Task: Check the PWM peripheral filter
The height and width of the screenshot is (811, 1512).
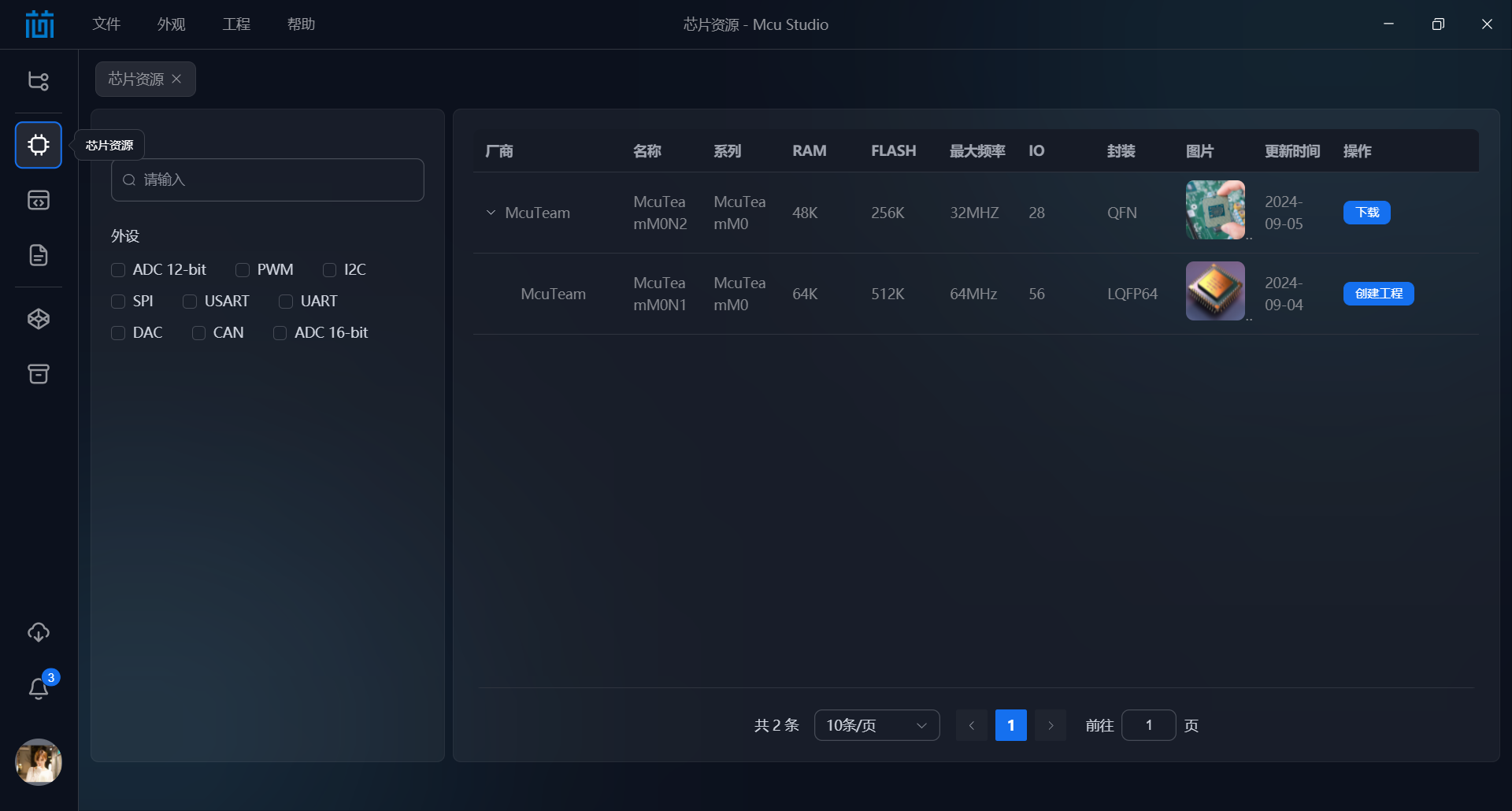Action: (x=243, y=270)
